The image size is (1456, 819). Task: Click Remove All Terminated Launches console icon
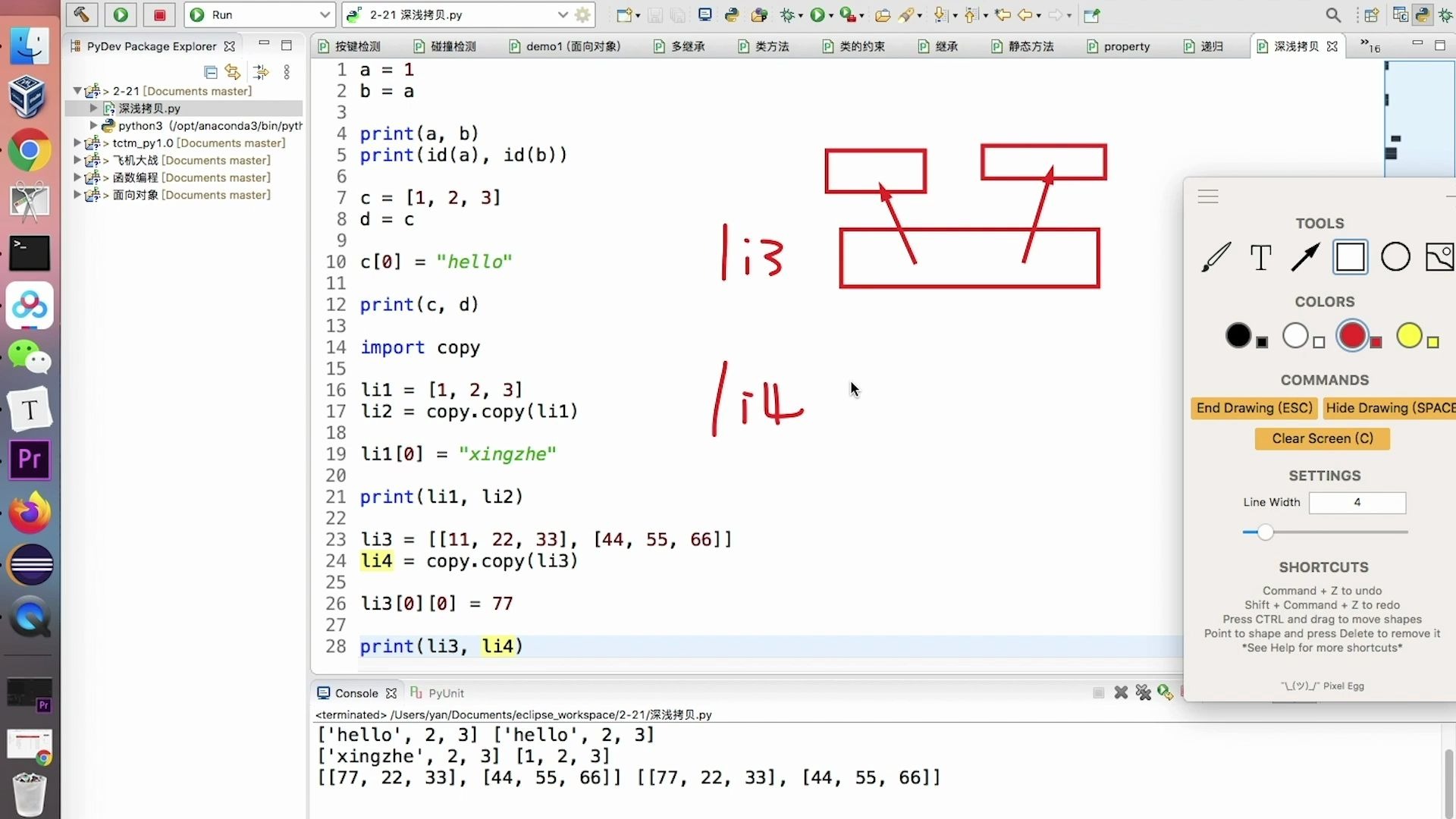point(1143,693)
